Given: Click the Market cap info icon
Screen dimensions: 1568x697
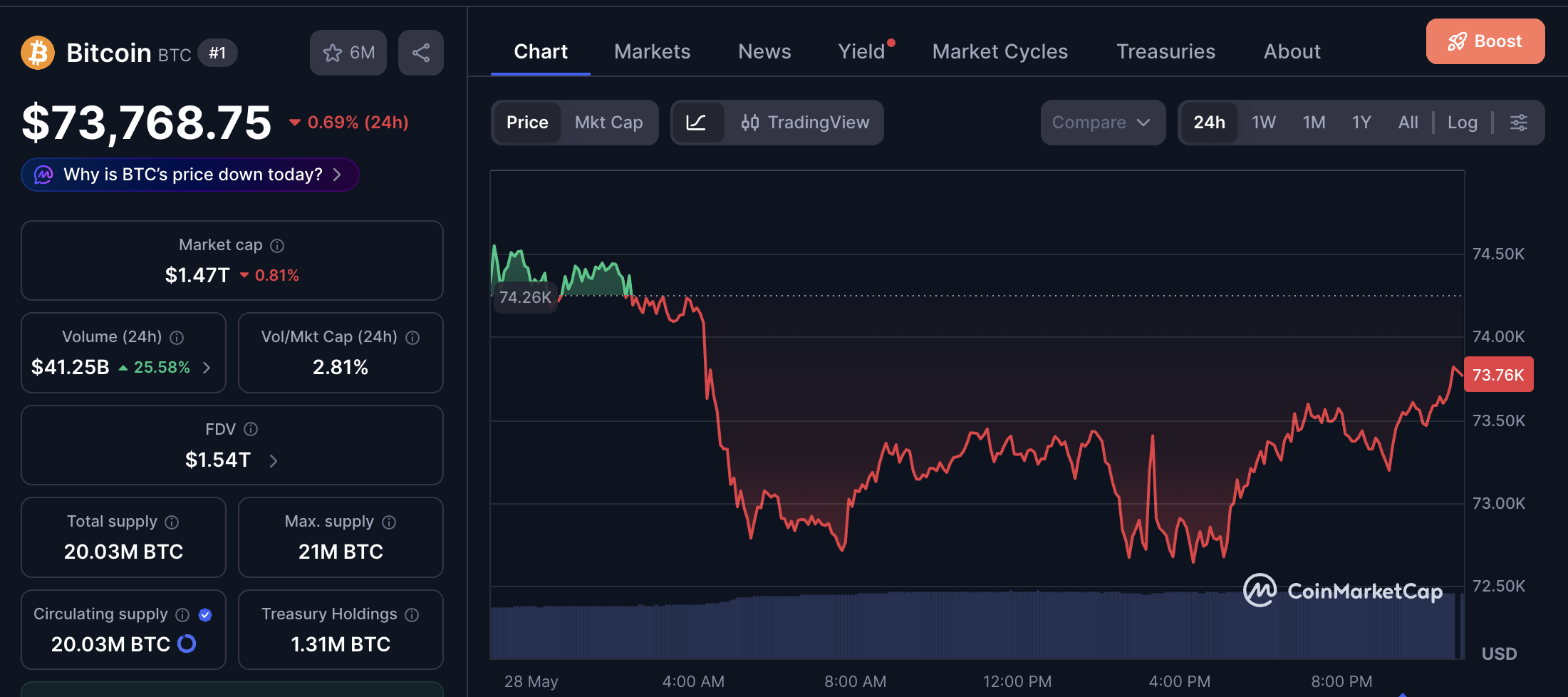Looking at the screenshot, I should point(278,246).
